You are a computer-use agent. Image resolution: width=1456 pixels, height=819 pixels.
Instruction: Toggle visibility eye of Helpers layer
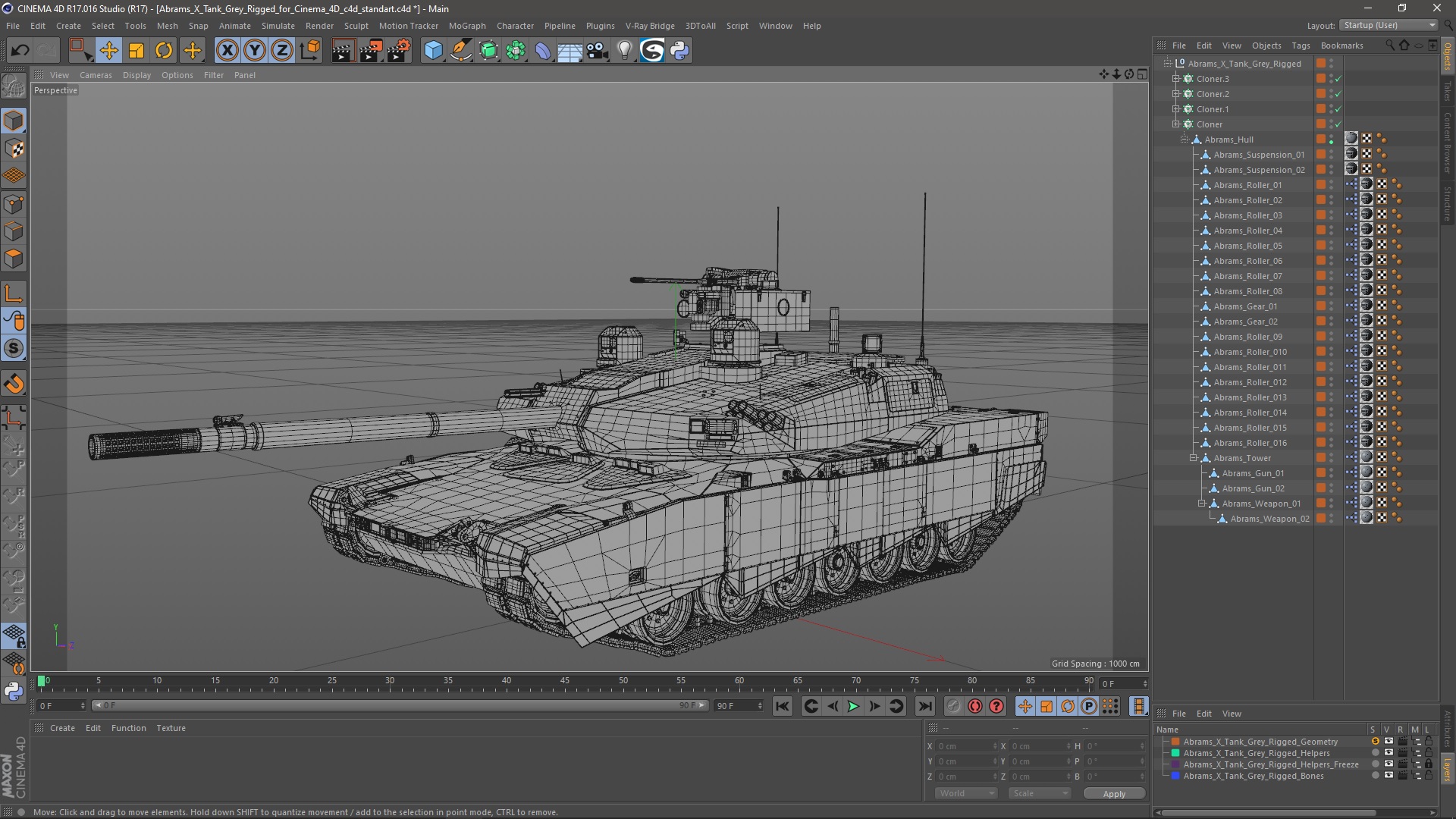click(1389, 753)
